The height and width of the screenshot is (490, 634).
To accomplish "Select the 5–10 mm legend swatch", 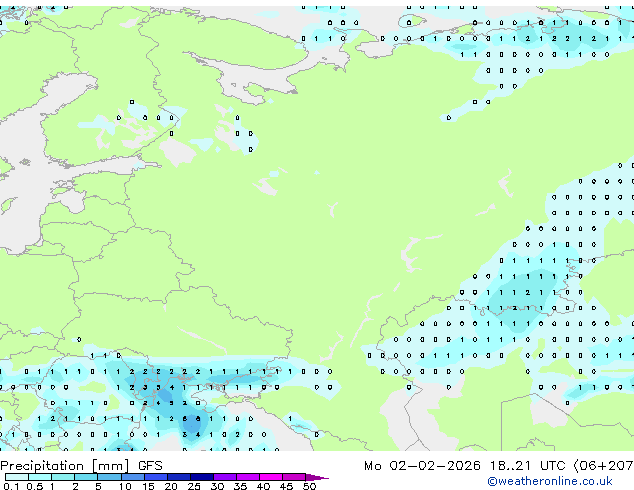I will click(109, 477).
